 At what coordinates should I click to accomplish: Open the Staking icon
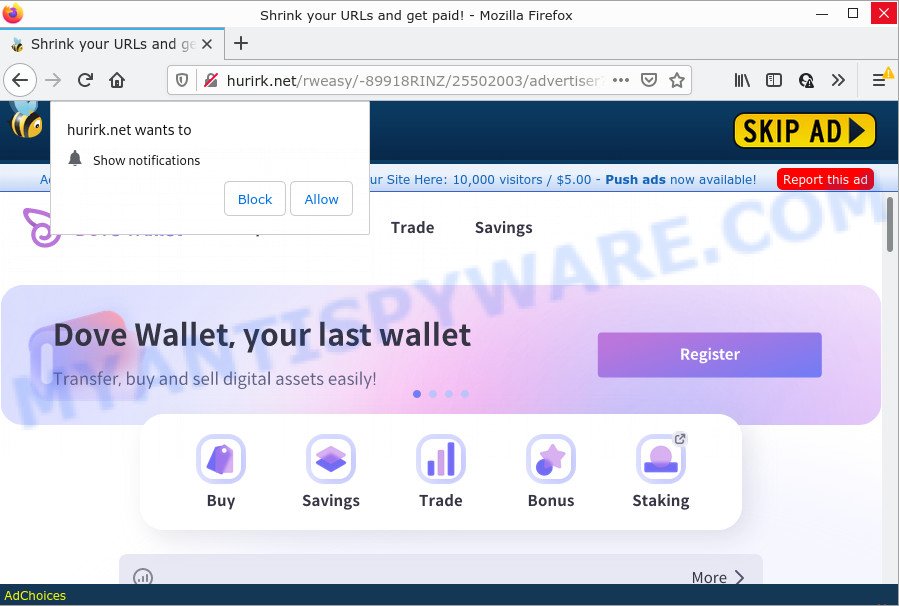(661, 459)
